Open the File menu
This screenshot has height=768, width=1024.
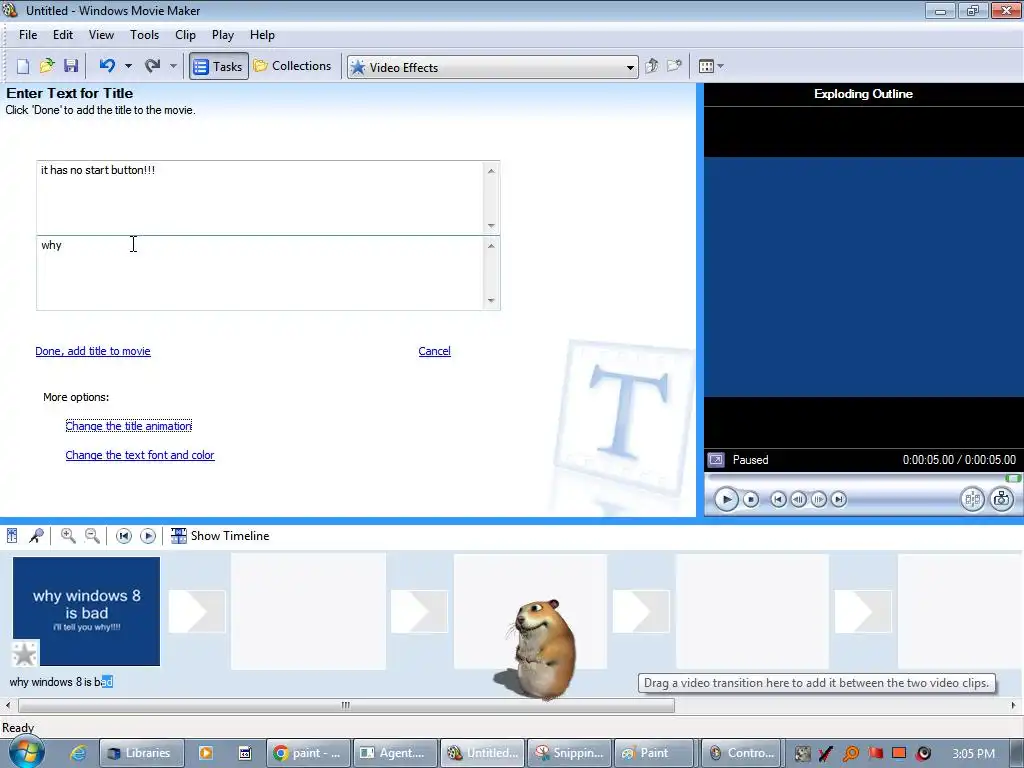pos(28,35)
